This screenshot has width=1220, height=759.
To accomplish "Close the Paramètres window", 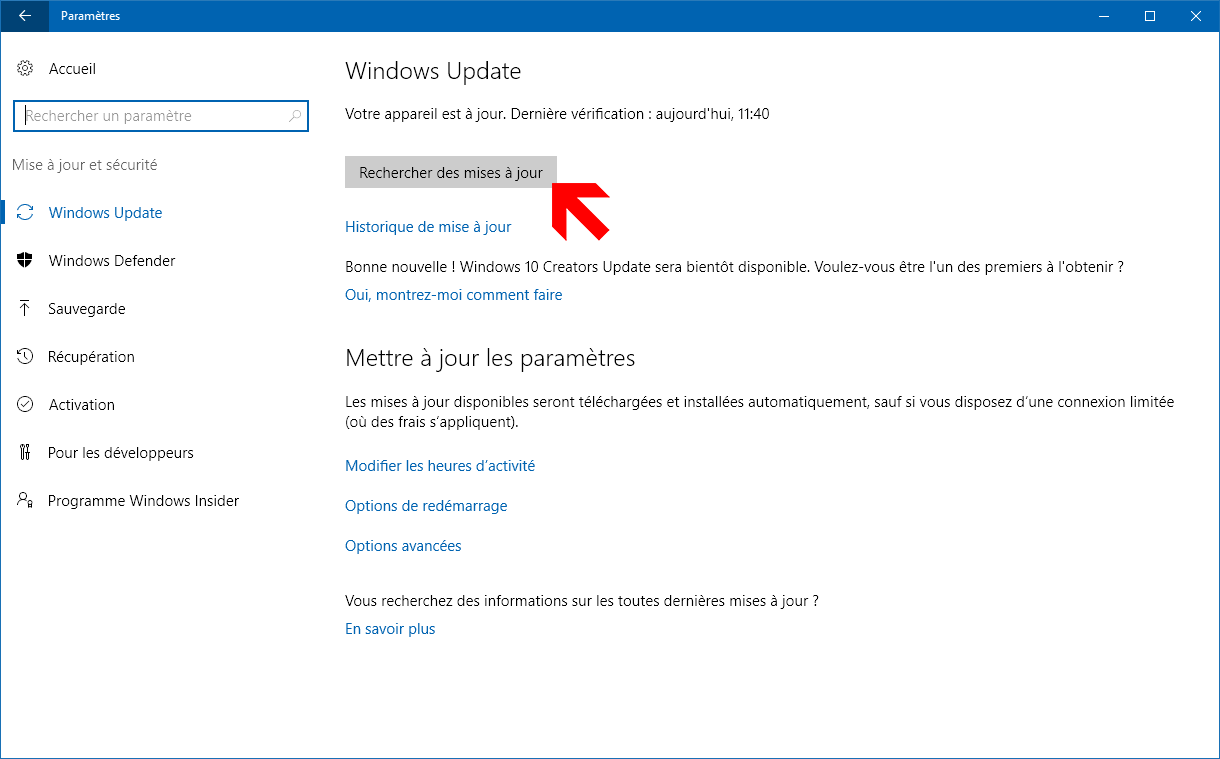I will click(1196, 16).
